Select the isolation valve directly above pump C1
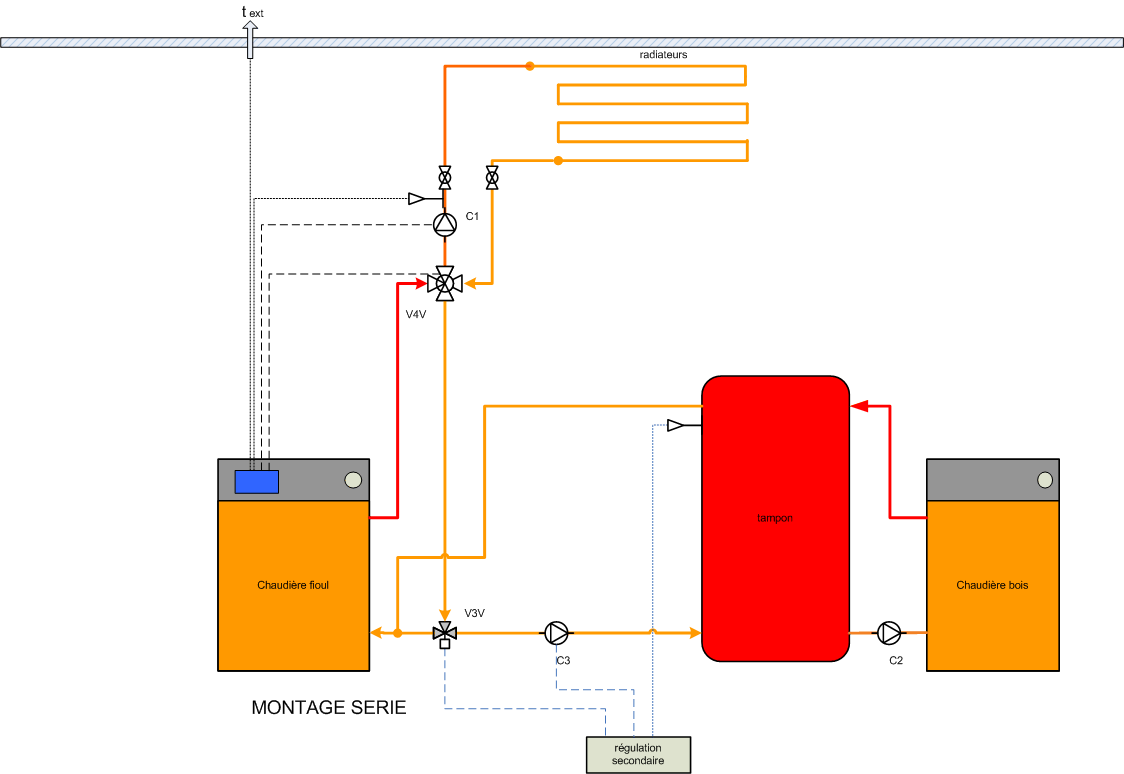The width and height of the screenshot is (1124, 774). click(x=445, y=179)
